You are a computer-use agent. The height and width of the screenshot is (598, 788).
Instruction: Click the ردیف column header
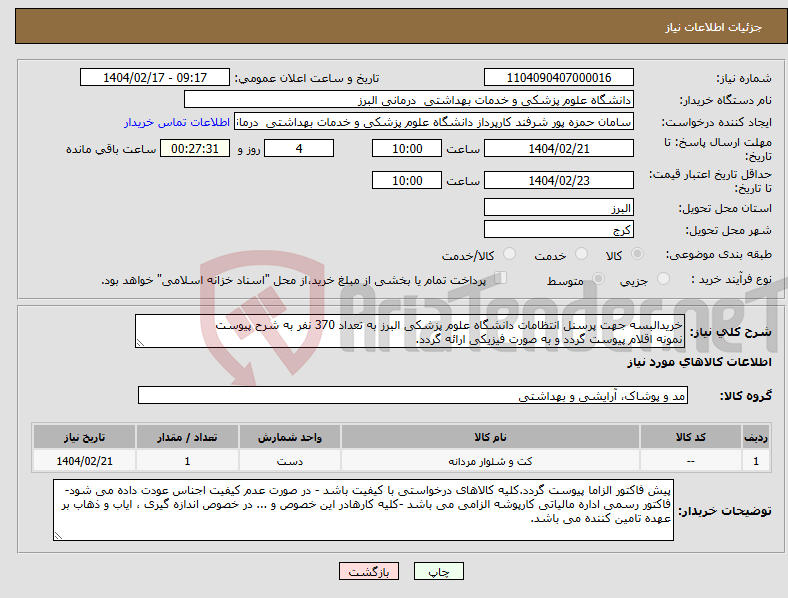(756, 437)
